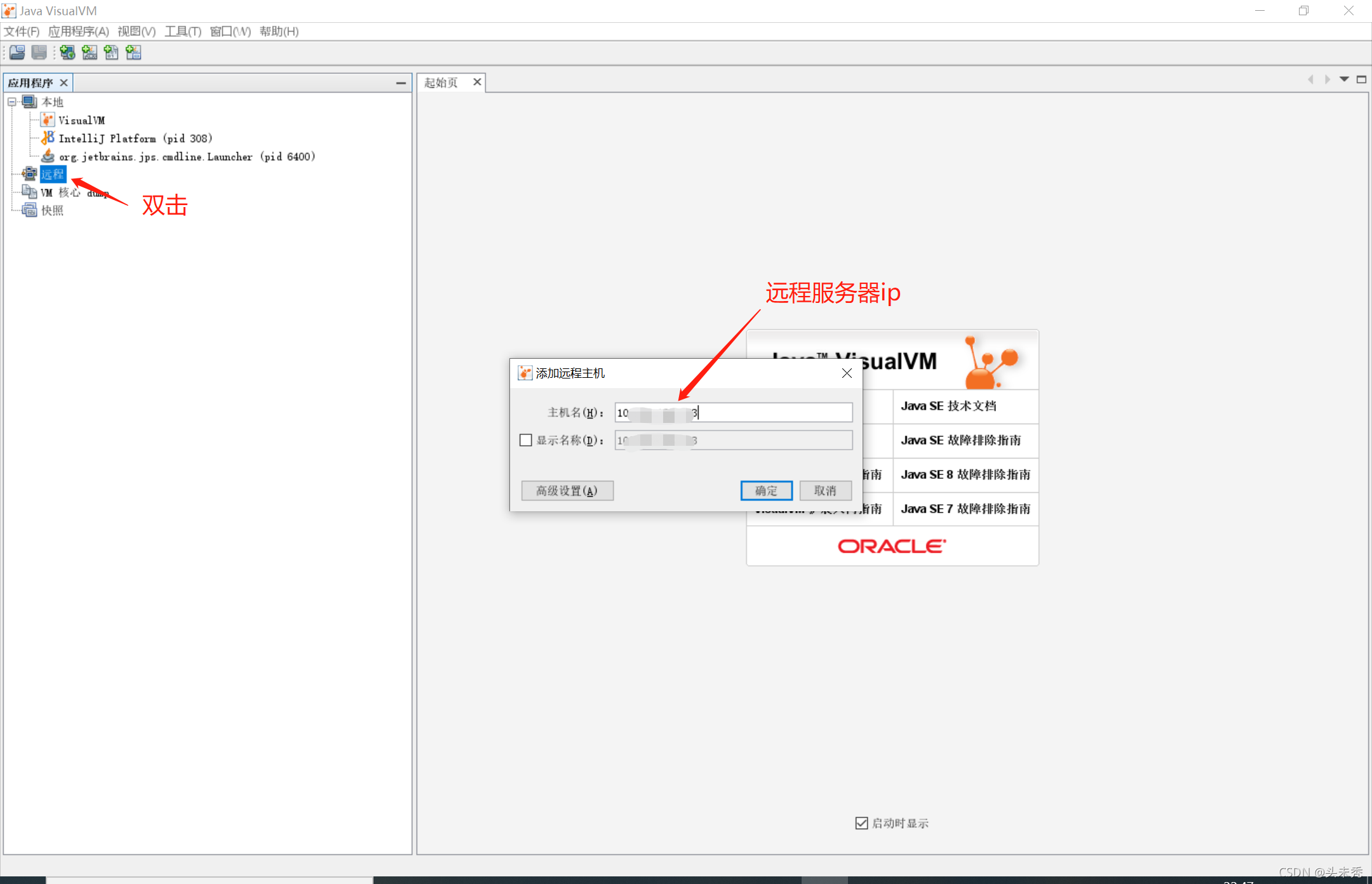The image size is (1372, 884).
Task: Select the VM 核心 dump node
Action: click(x=75, y=192)
